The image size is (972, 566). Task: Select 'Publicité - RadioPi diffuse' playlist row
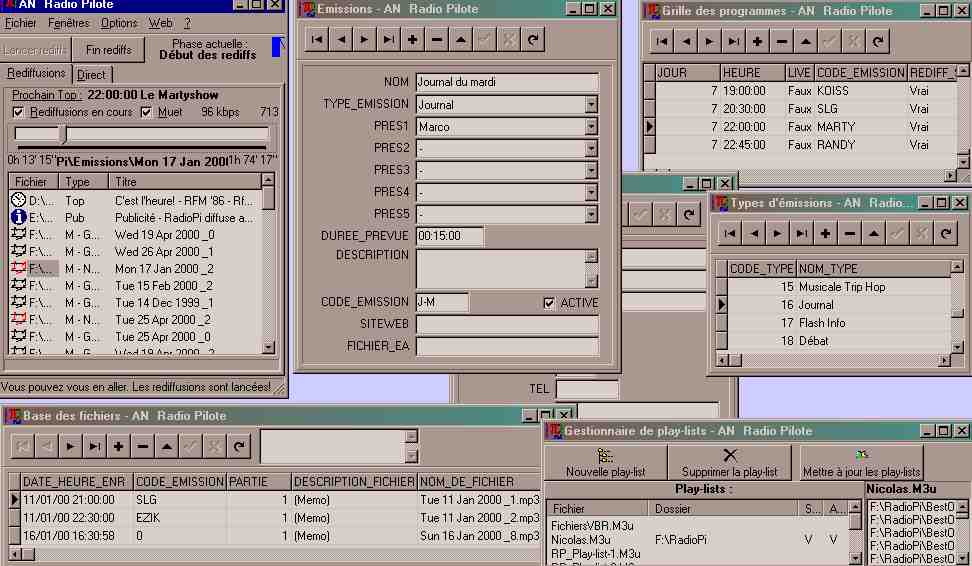click(135, 218)
